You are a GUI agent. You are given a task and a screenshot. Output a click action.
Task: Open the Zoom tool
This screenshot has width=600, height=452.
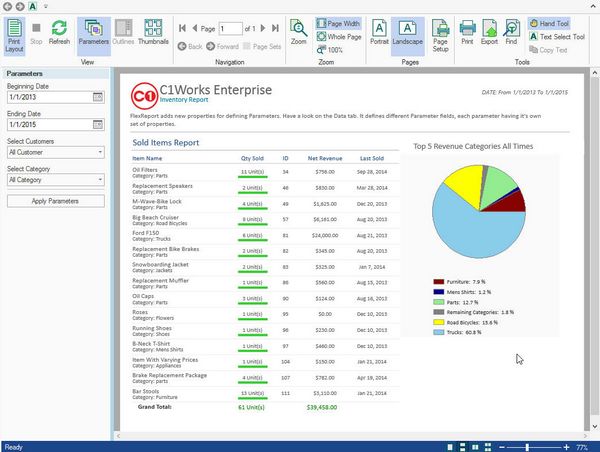(x=298, y=32)
